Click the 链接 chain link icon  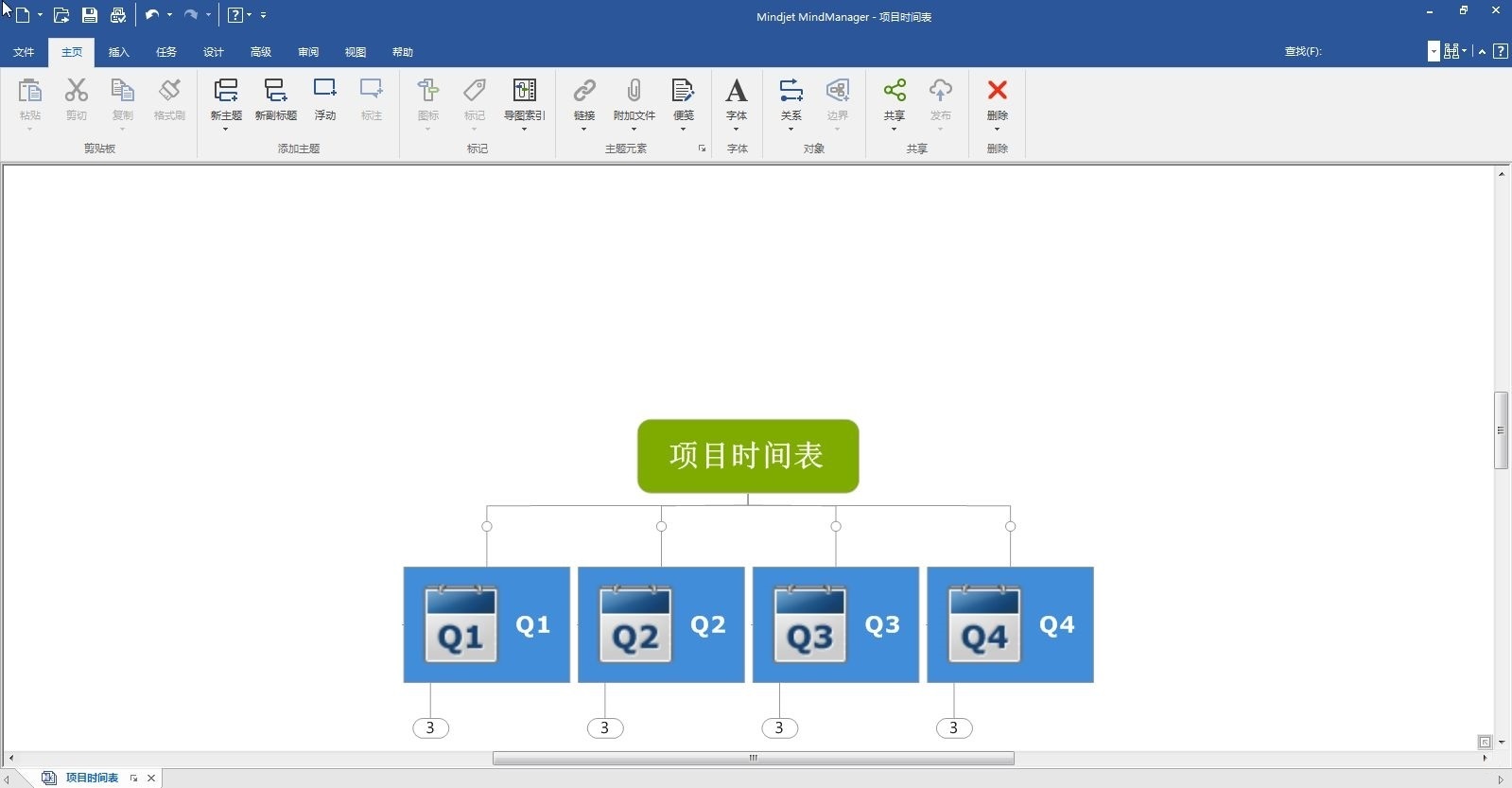tap(584, 91)
